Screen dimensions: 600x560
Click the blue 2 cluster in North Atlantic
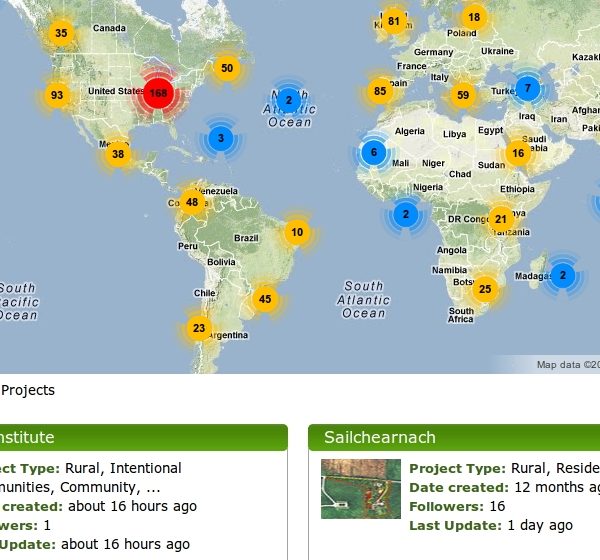289,100
